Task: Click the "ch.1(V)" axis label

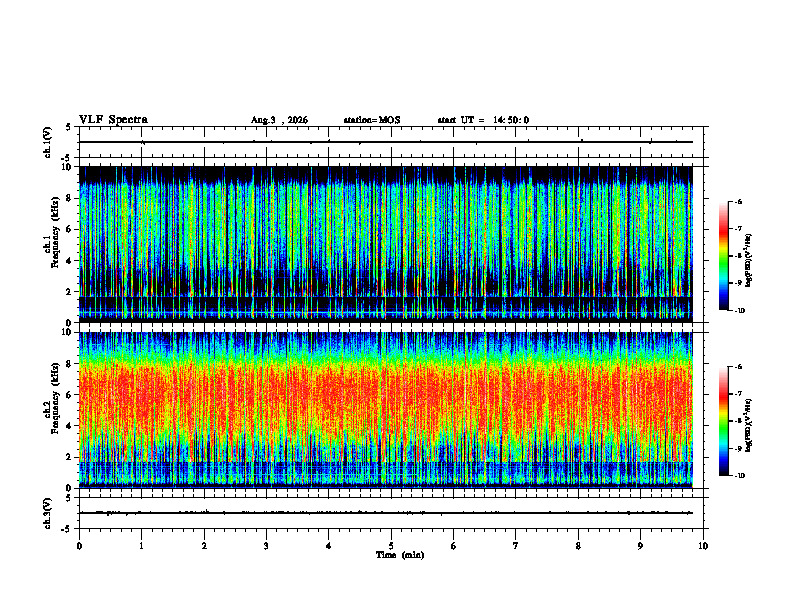Action: tap(48, 142)
